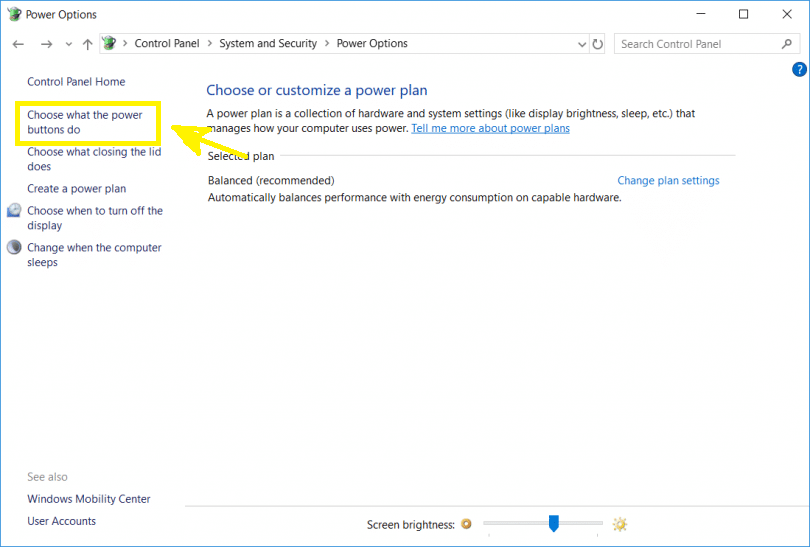The height and width of the screenshot is (547, 810).
Task: Click the Power Options icon in the address bar
Action: tap(109, 43)
